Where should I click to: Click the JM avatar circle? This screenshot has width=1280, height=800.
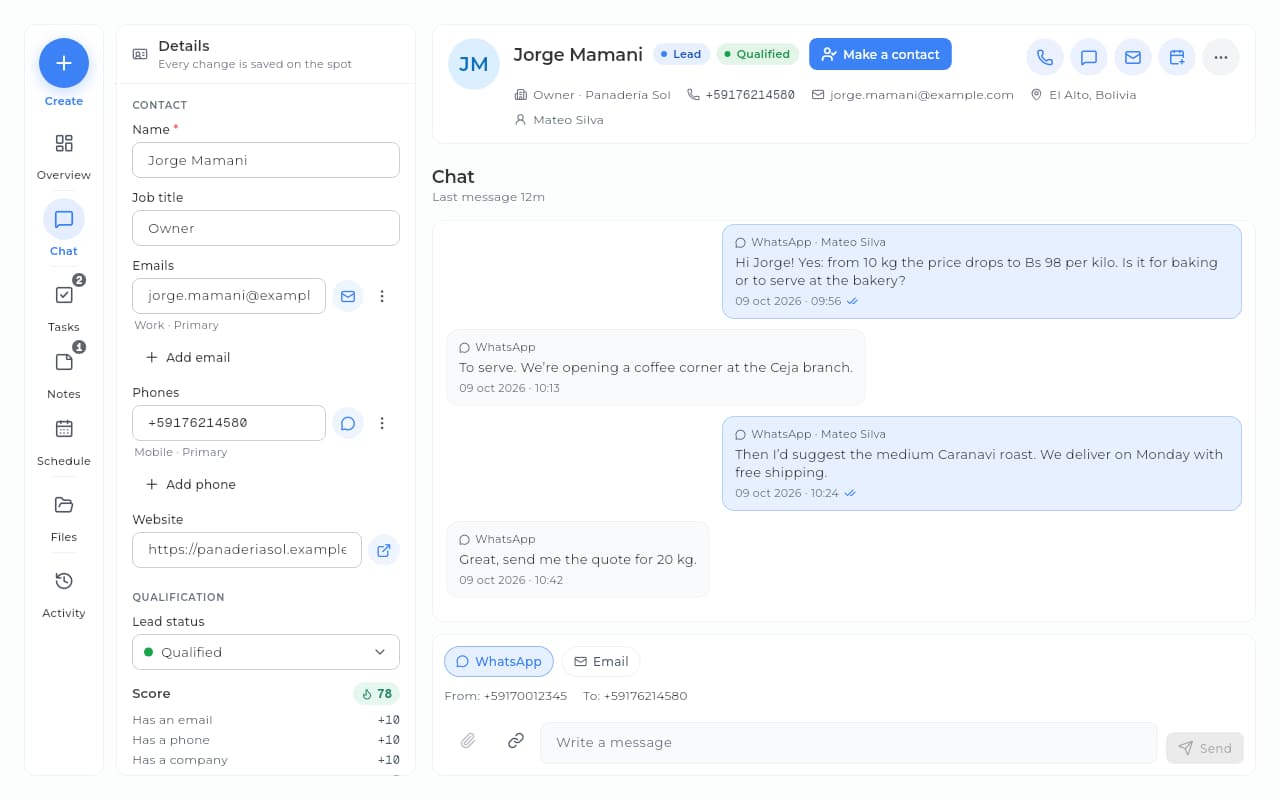pos(474,64)
